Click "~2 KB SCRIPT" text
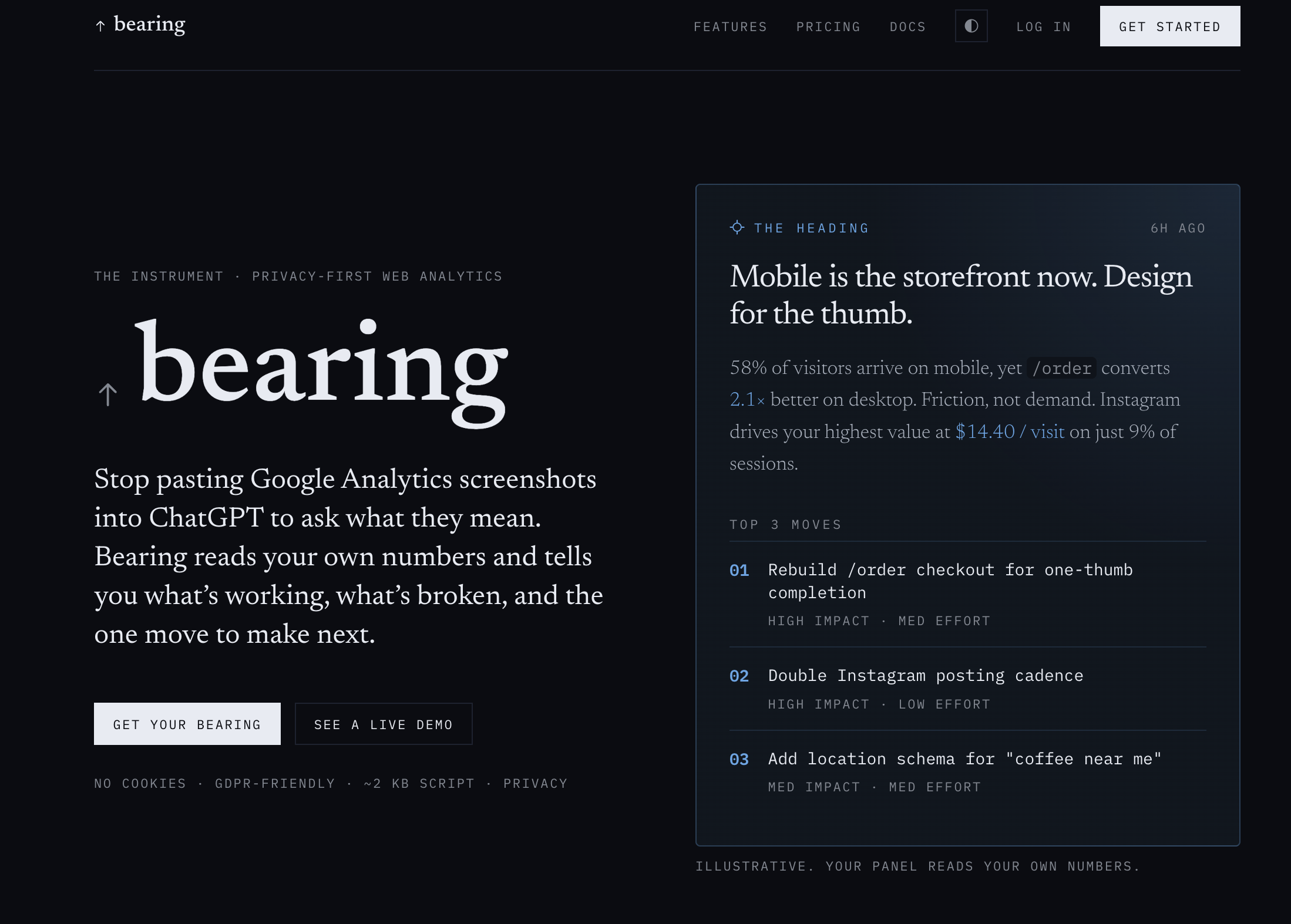The width and height of the screenshot is (1291, 924). pos(419,784)
